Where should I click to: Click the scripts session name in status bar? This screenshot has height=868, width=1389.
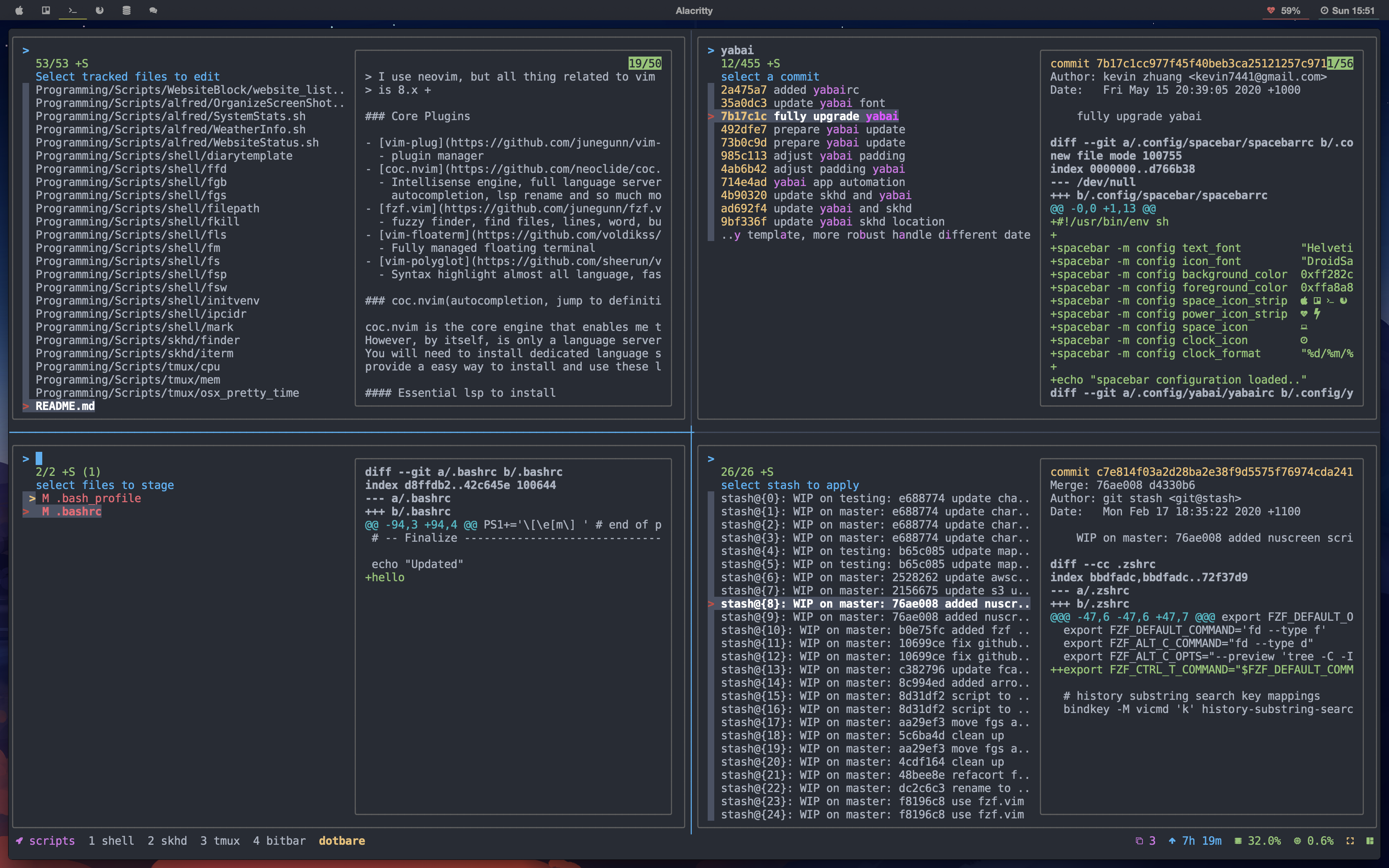52,840
